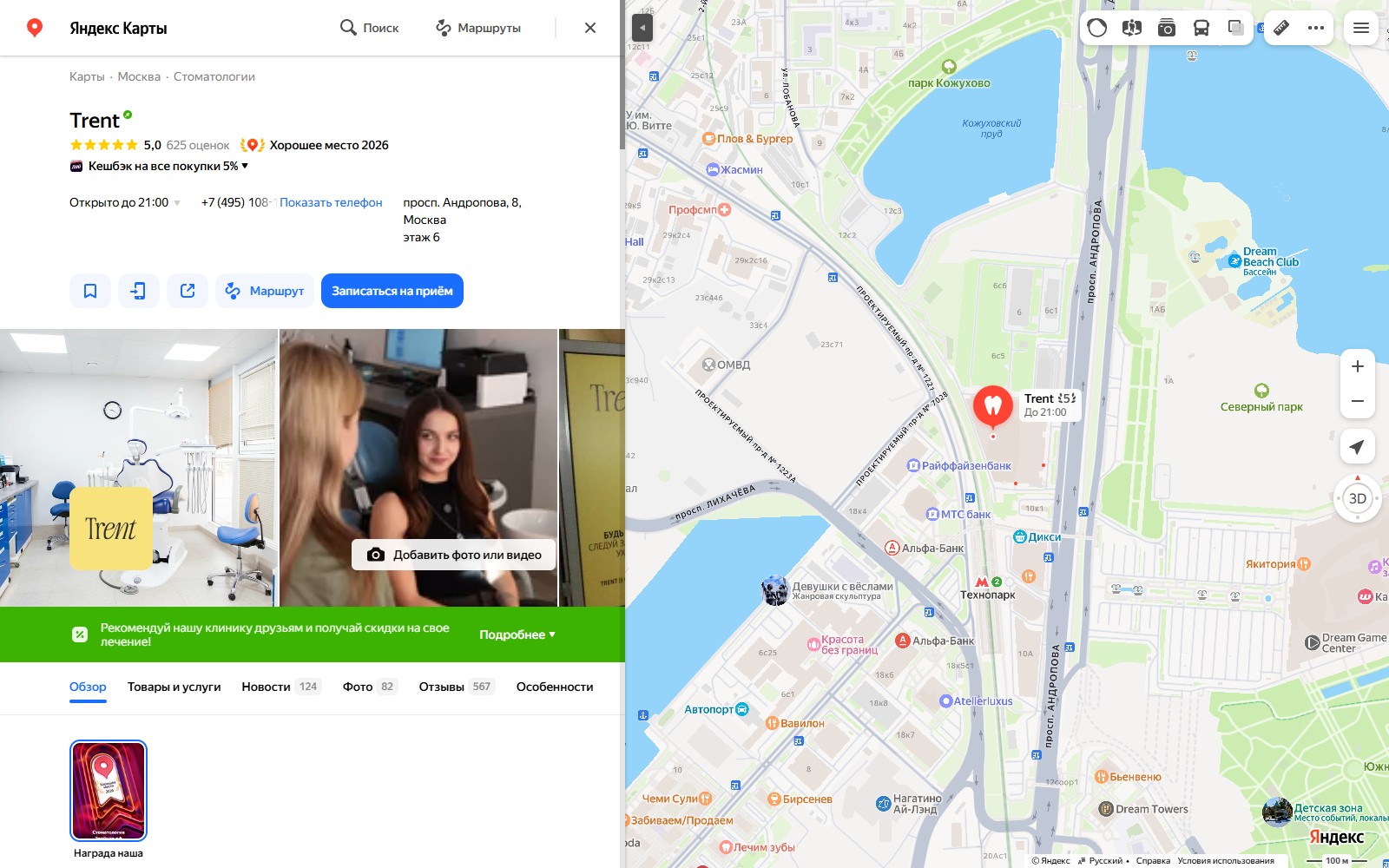Click the verified owner checkmark by Trent
Image resolution: width=1389 pixels, height=868 pixels.
128,115
